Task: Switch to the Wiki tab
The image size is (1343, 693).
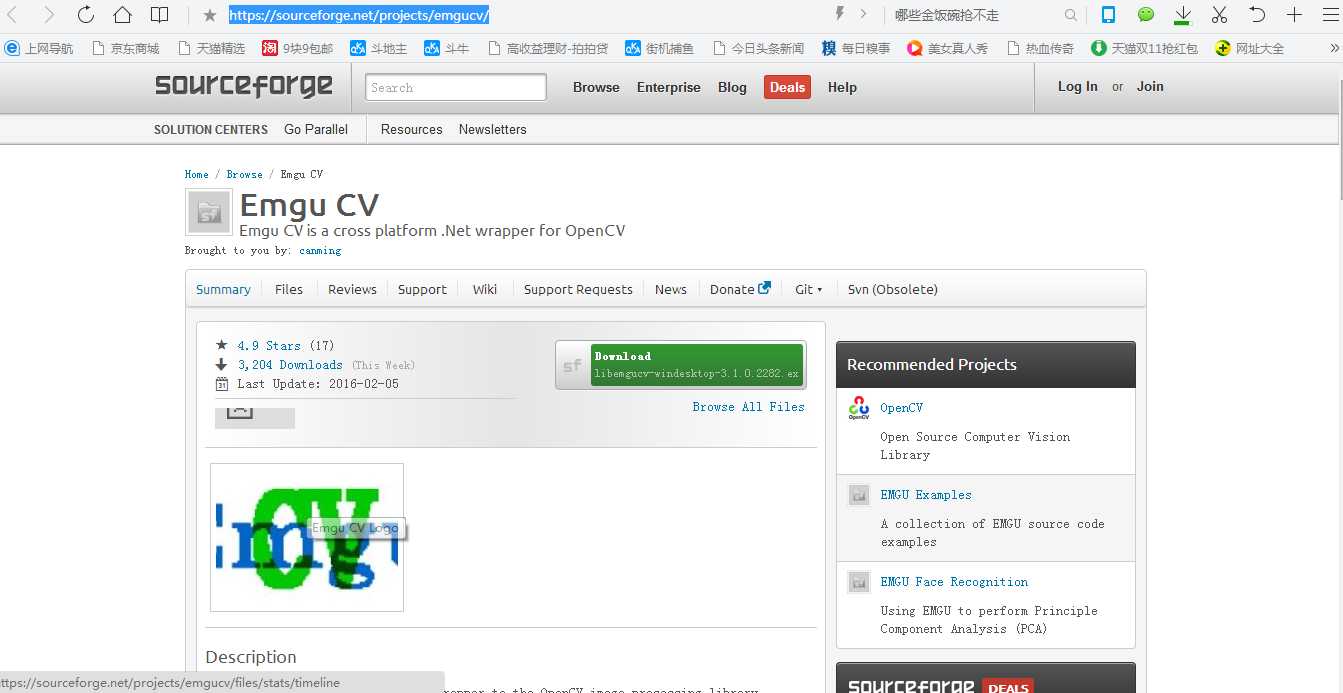Action: [485, 289]
